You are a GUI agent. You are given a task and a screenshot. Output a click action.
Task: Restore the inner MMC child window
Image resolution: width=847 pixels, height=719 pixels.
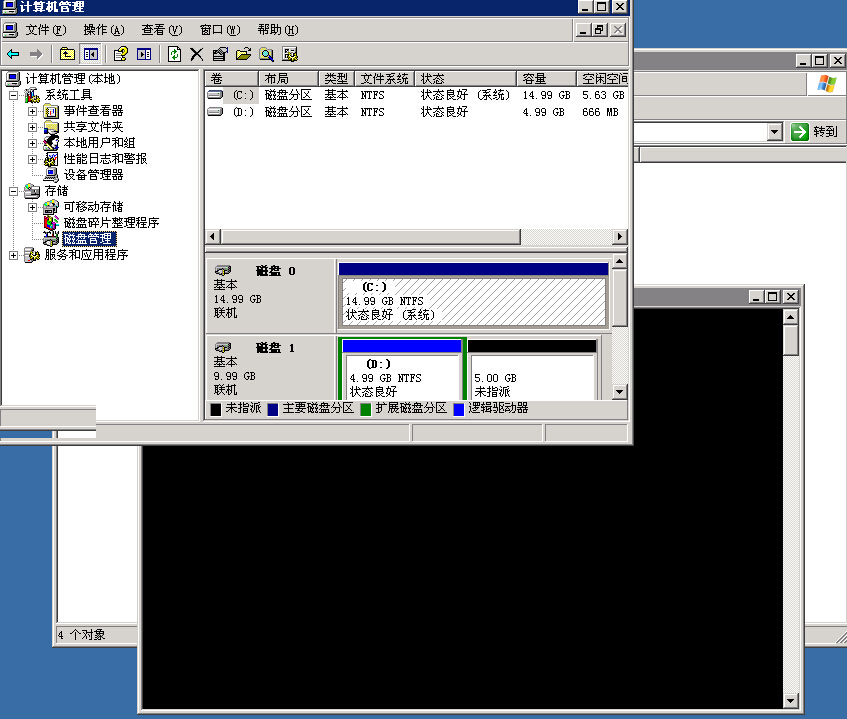[600, 30]
